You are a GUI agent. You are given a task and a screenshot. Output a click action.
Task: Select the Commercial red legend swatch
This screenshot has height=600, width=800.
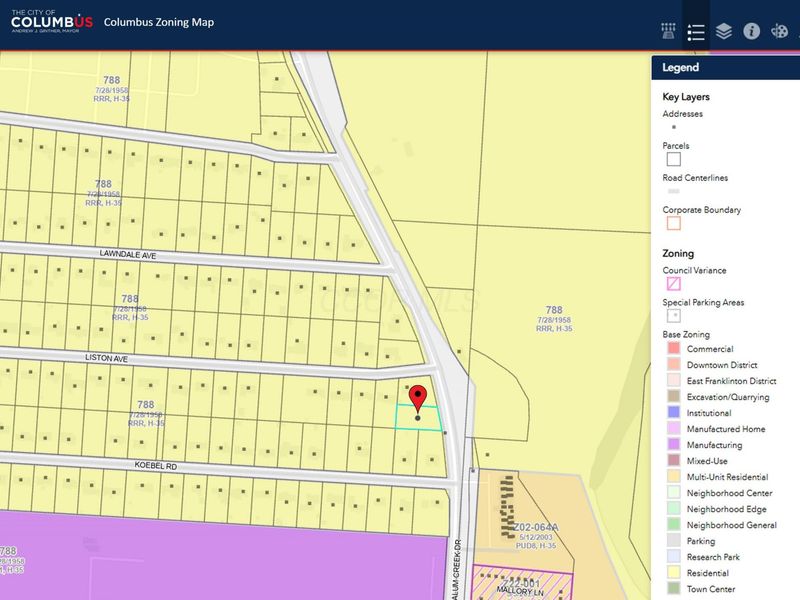tap(673, 348)
